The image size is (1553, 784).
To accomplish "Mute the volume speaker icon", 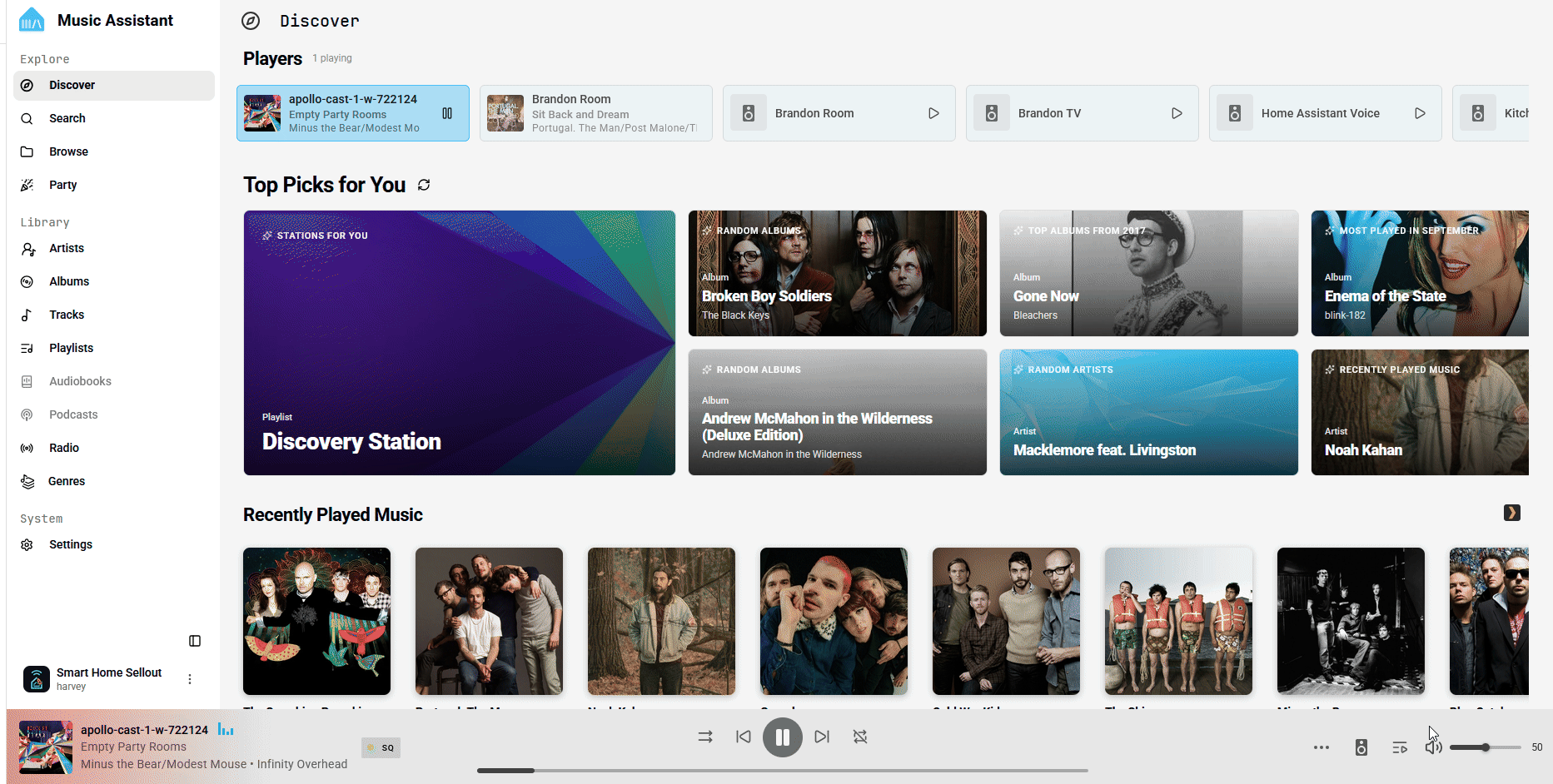I will click(1433, 747).
